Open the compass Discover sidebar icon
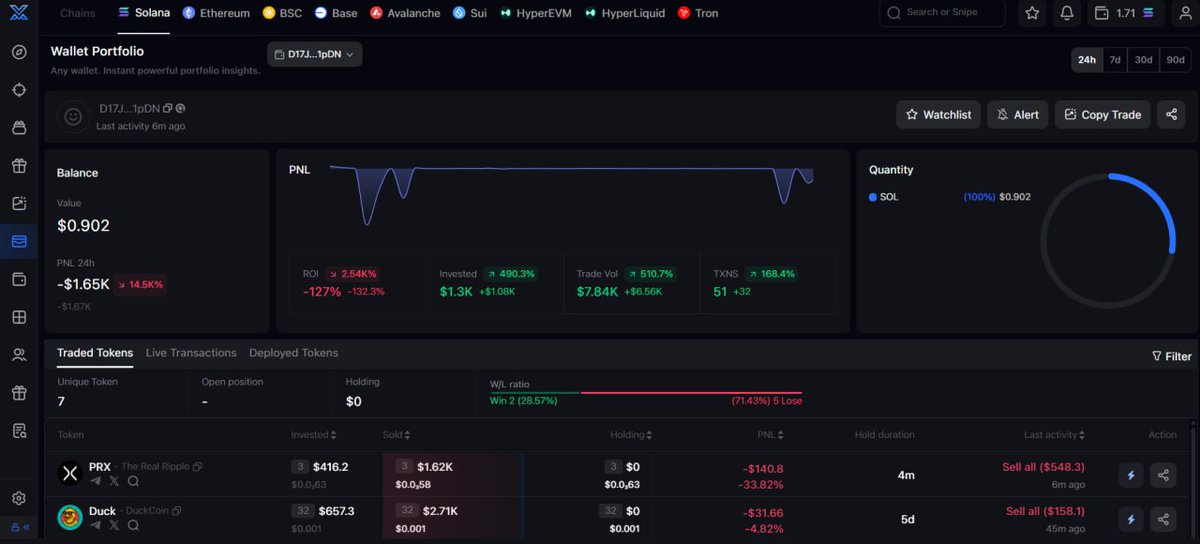 (19, 52)
